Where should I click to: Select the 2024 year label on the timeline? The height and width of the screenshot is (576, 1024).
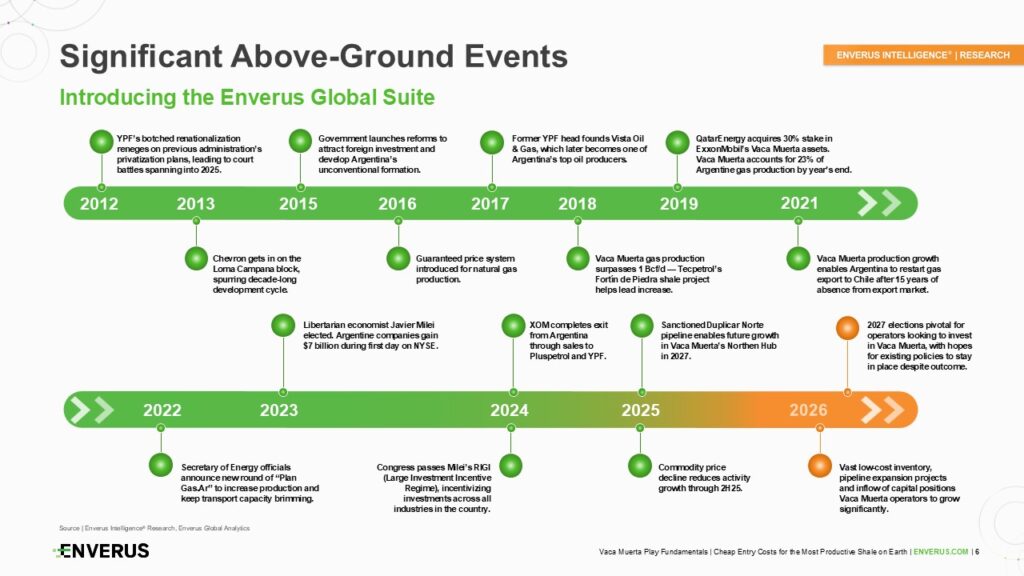click(509, 410)
